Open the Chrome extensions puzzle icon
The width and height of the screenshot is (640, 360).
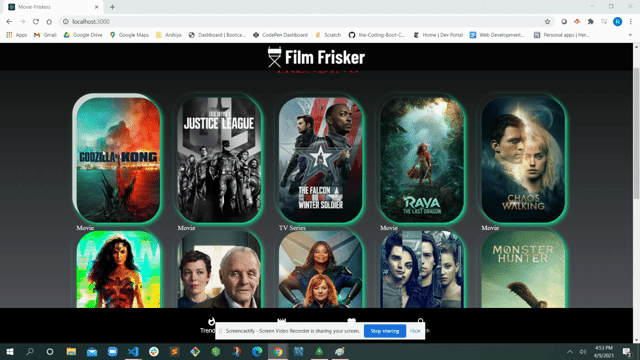(591, 22)
